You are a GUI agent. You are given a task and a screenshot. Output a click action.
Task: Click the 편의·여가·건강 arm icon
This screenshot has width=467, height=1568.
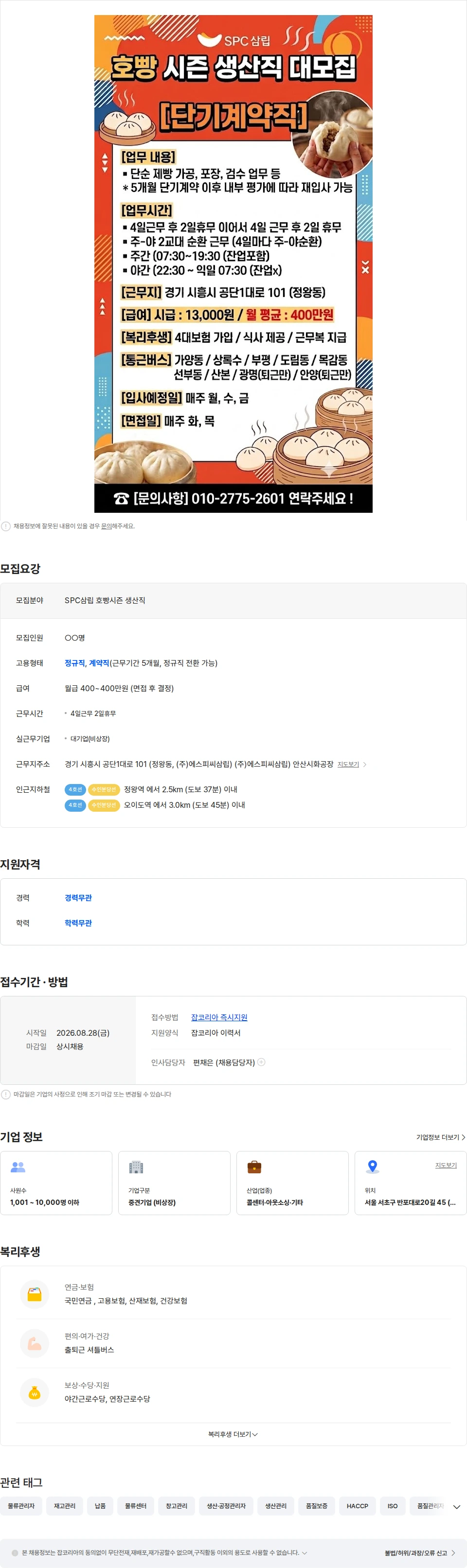click(x=35, y=1343)
